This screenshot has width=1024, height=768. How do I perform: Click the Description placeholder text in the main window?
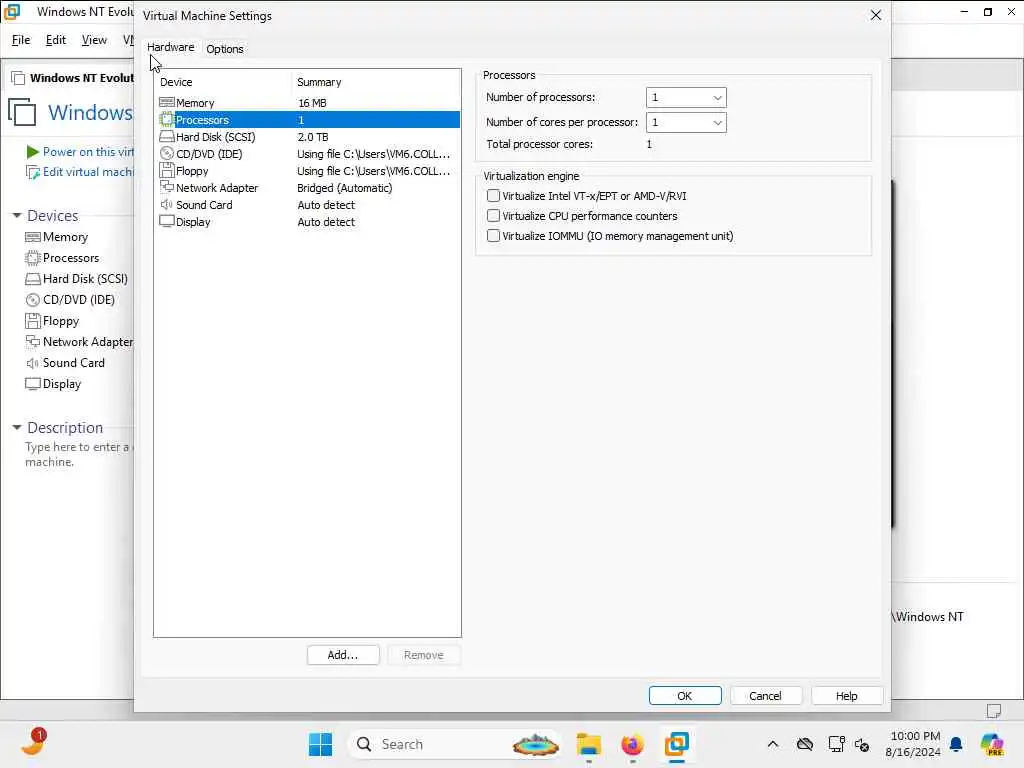coord(78,454)
